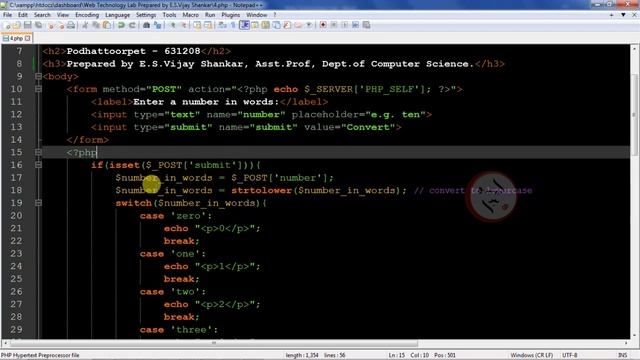Redo the edit using the Redo arrow icon
640x360 pixels.
(x=132, y=25)
